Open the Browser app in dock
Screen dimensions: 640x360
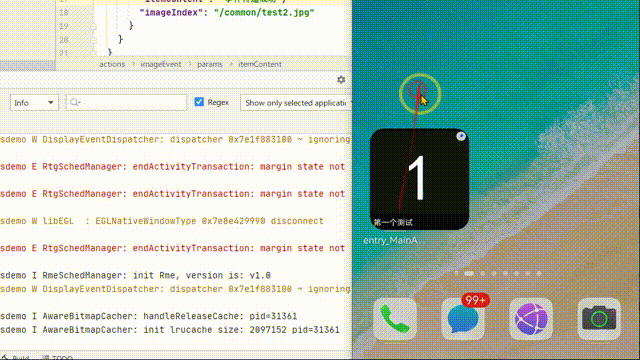[x=531, y=319]
